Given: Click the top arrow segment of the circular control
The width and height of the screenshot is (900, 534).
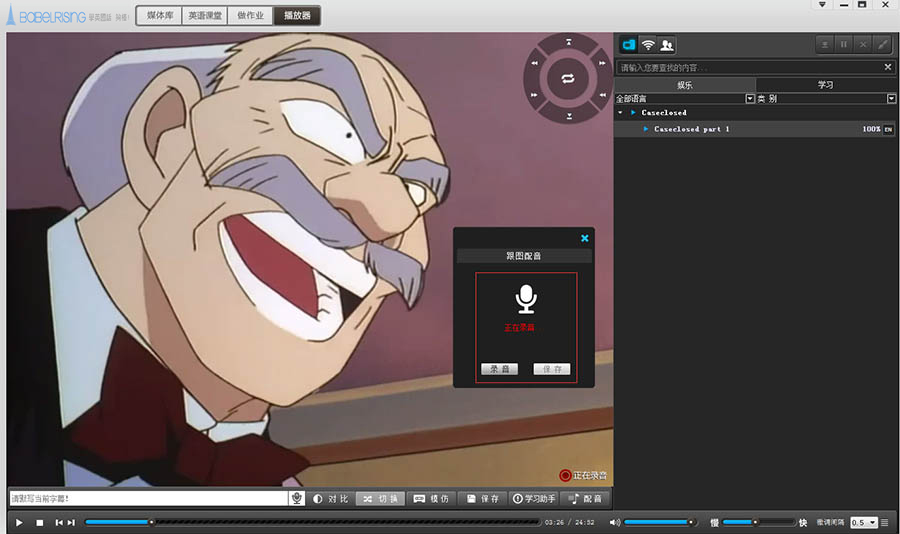Looking at the screenshot, I should 569,42.
